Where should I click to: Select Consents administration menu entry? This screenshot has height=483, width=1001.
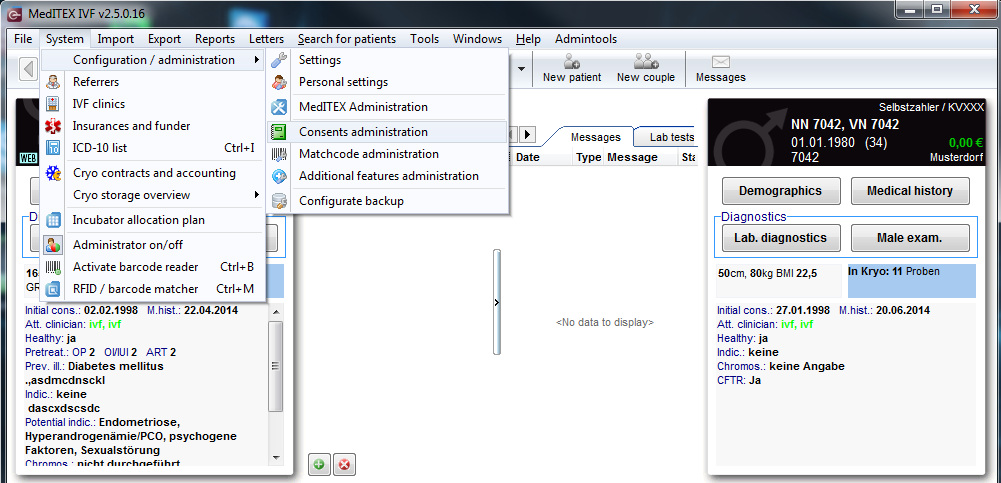coord(388,132)
